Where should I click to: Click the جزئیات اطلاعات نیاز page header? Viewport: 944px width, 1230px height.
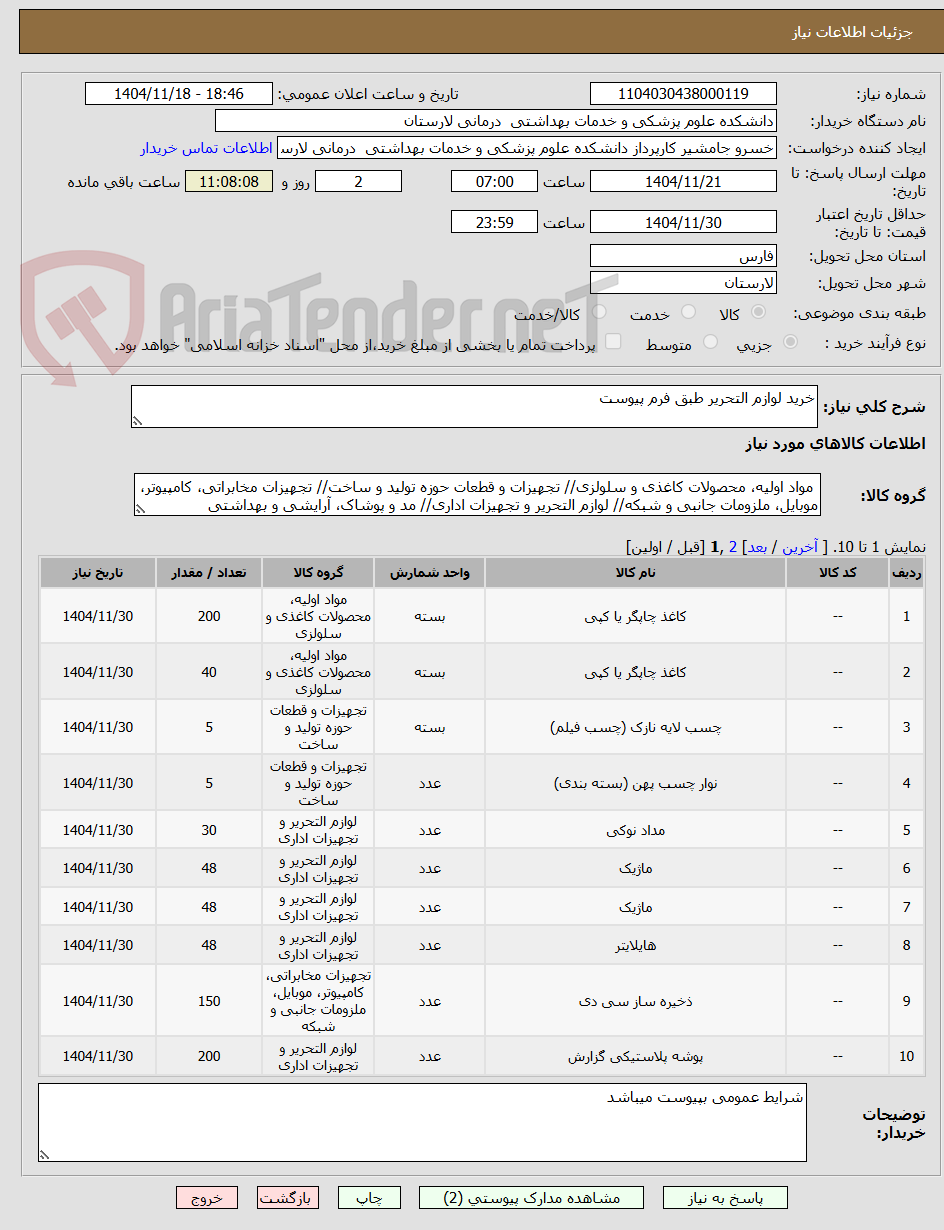(x=852, y=32)
